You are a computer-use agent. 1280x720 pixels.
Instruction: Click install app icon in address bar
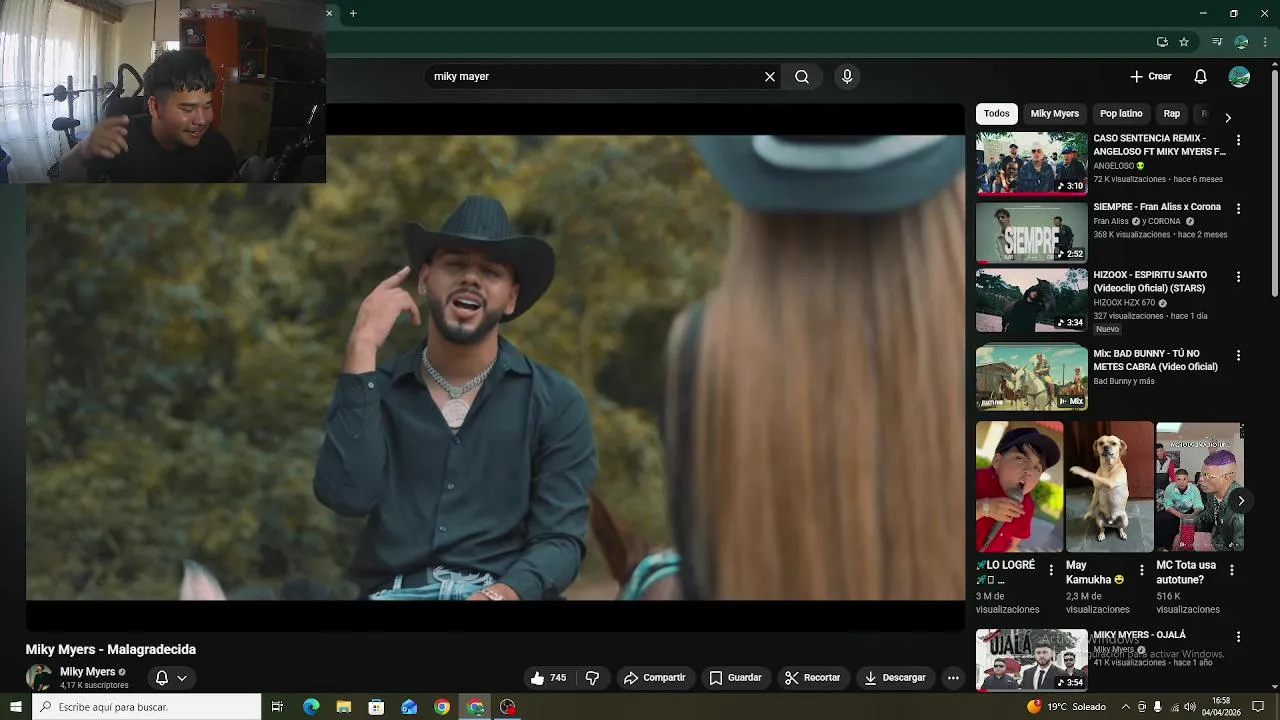[x=1162, y=42]
